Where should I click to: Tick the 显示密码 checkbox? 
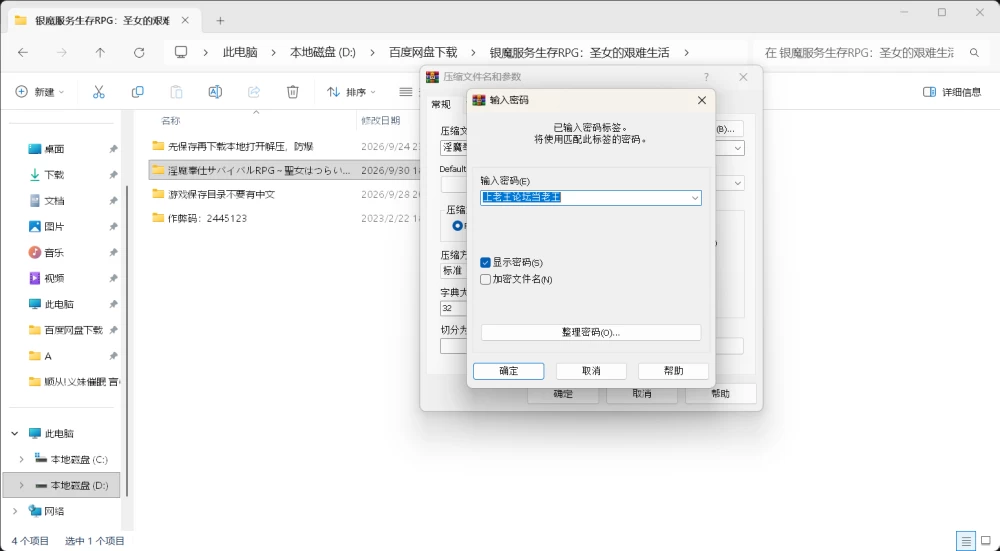tap(485, 263)
